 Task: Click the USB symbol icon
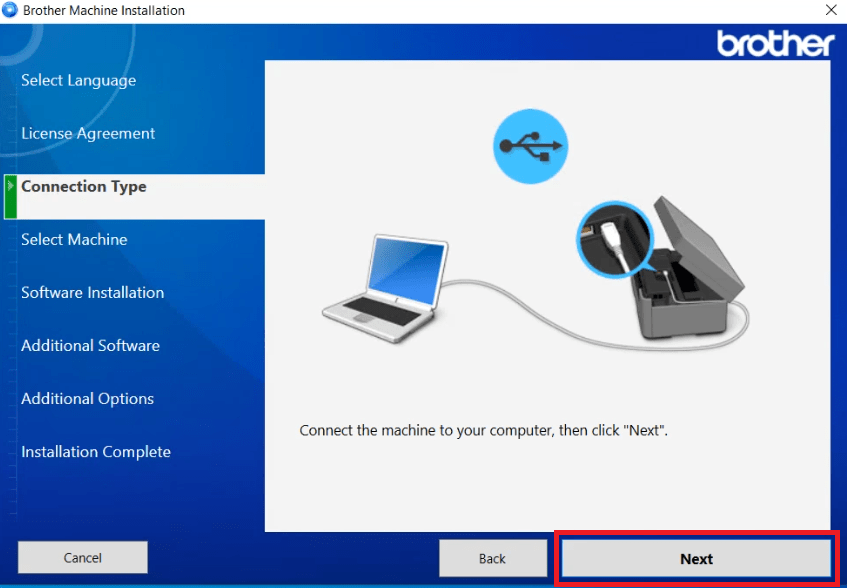tap(530, 146)
